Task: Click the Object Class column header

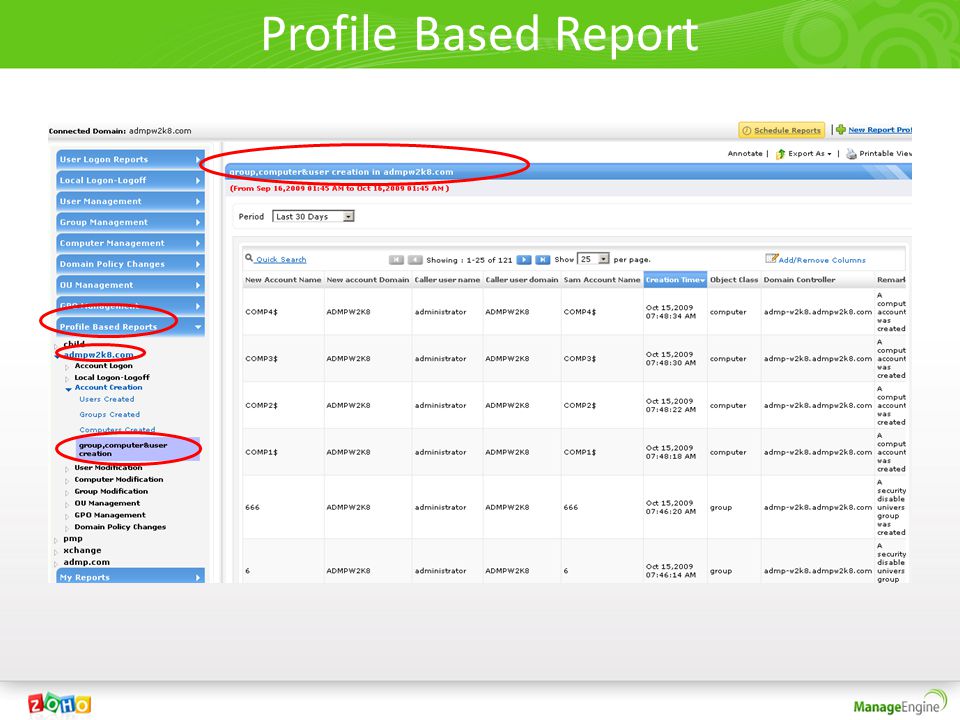Action: (734, 280)
